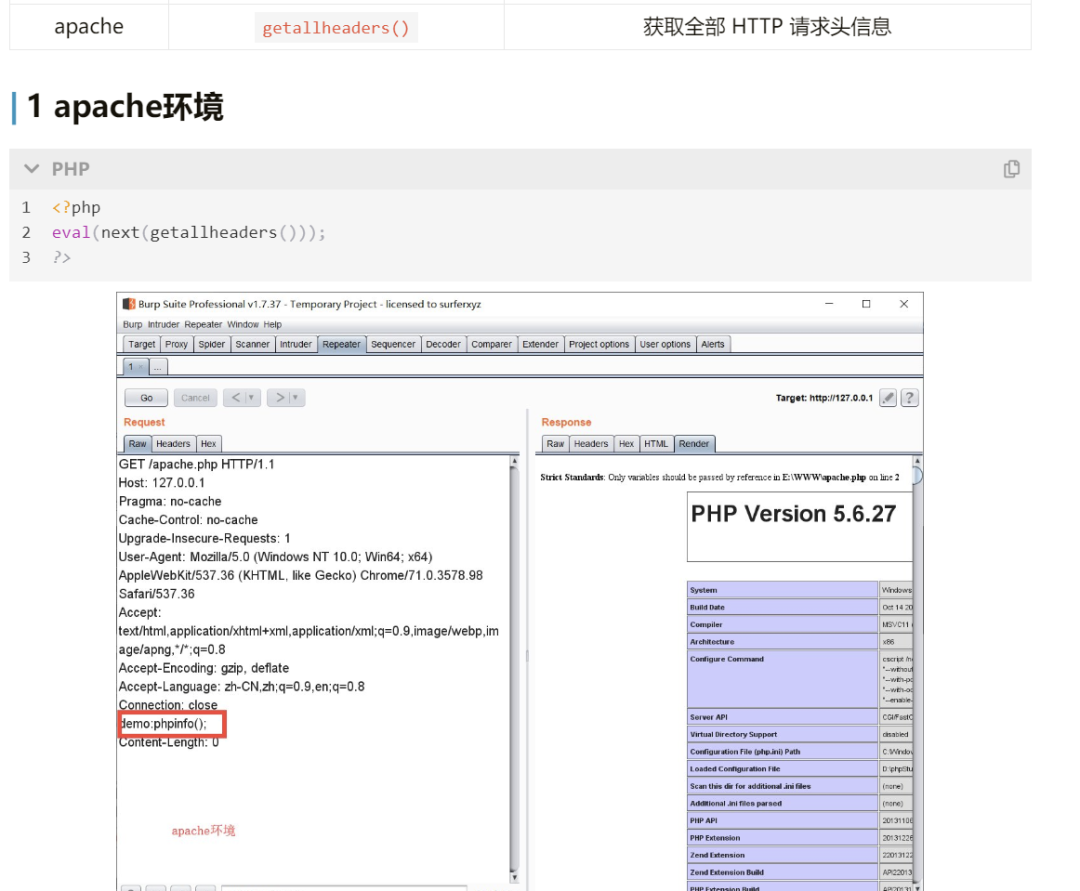The height and width of the screenshot is (891, 1080).
Task: Click the 'Server API' phpinfo row
Action: click(800, 717)
